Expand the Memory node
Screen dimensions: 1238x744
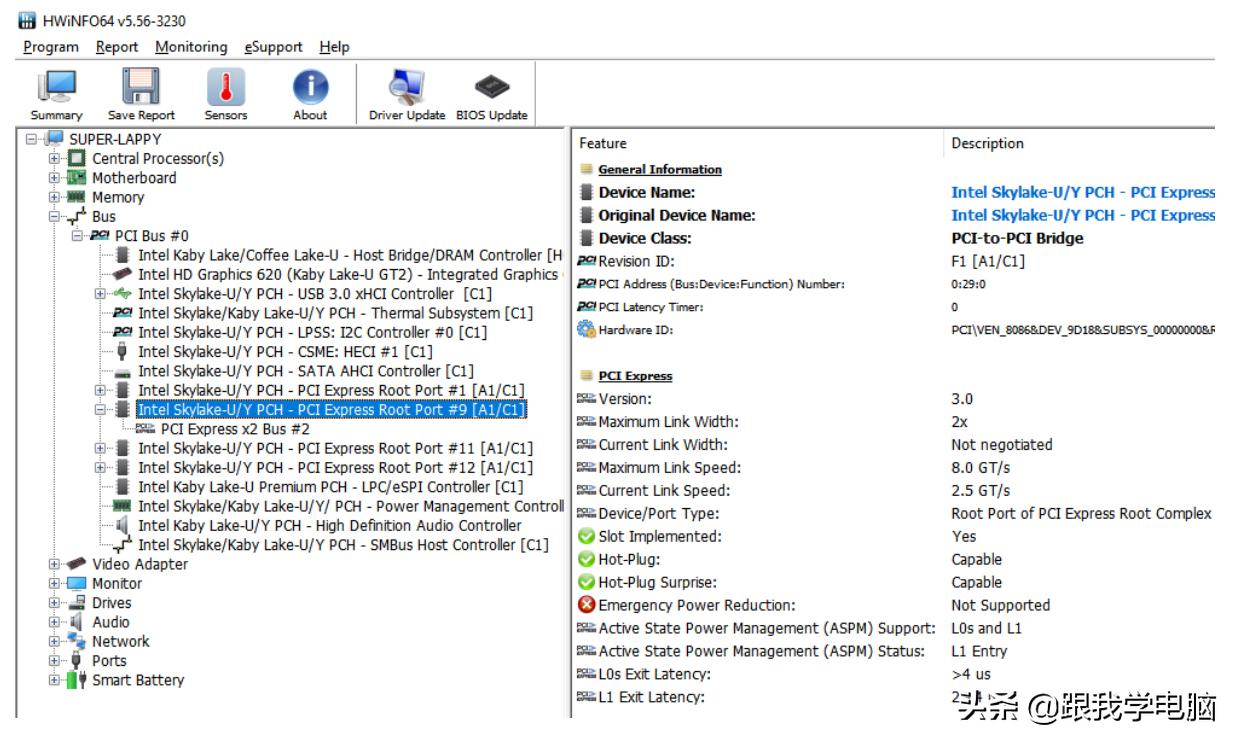pyautogui.click(x=55, y=197)
